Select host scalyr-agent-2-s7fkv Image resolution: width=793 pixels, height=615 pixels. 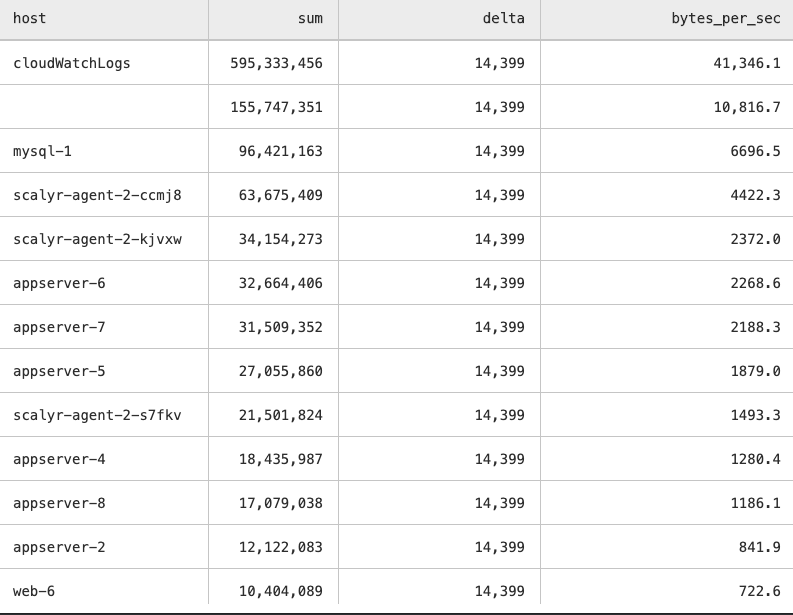[x=97, y=415]
